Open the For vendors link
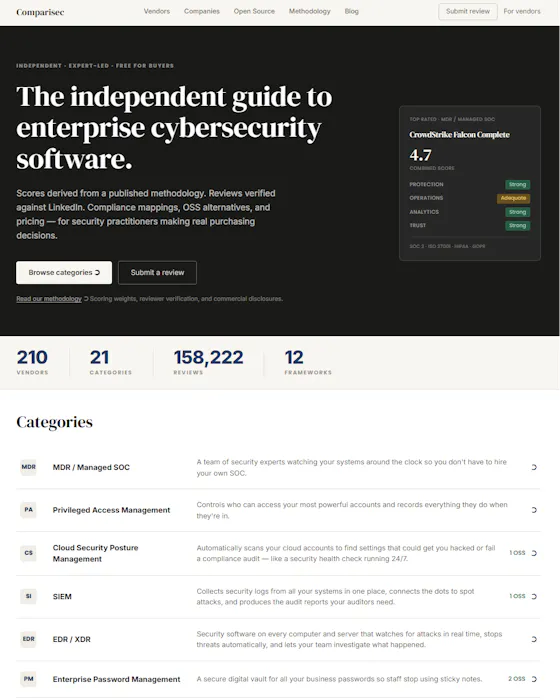 click(x=522, y=11)
